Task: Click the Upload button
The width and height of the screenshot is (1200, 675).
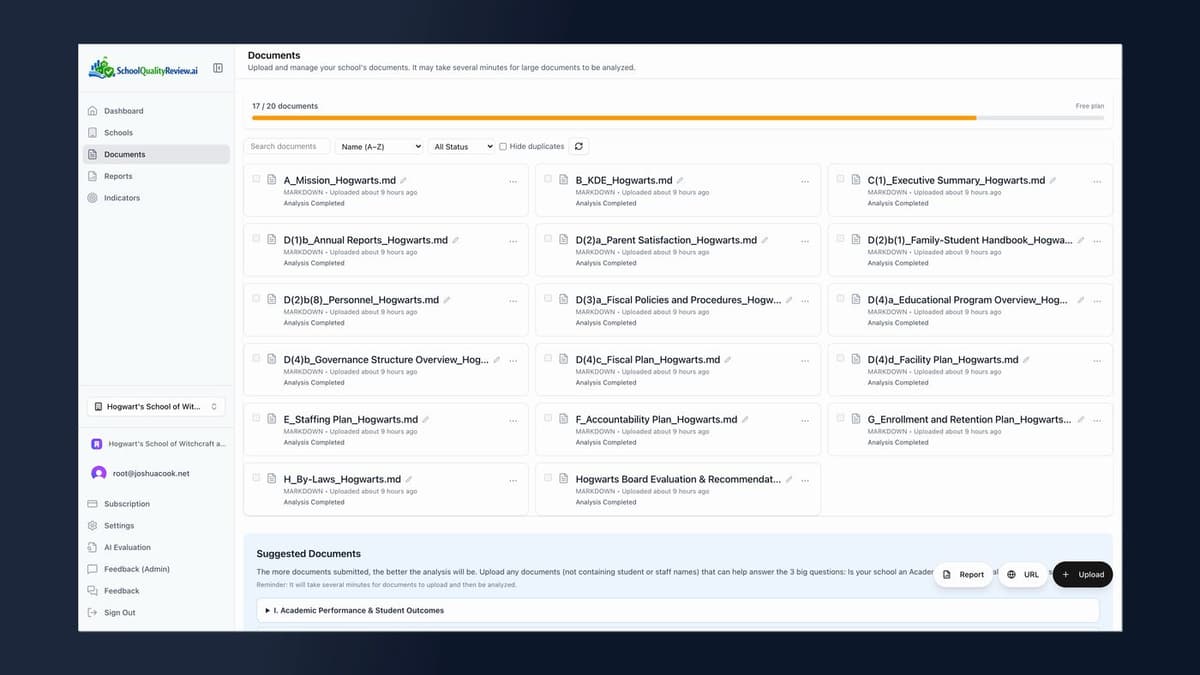Action: (x=1082, y=574)
